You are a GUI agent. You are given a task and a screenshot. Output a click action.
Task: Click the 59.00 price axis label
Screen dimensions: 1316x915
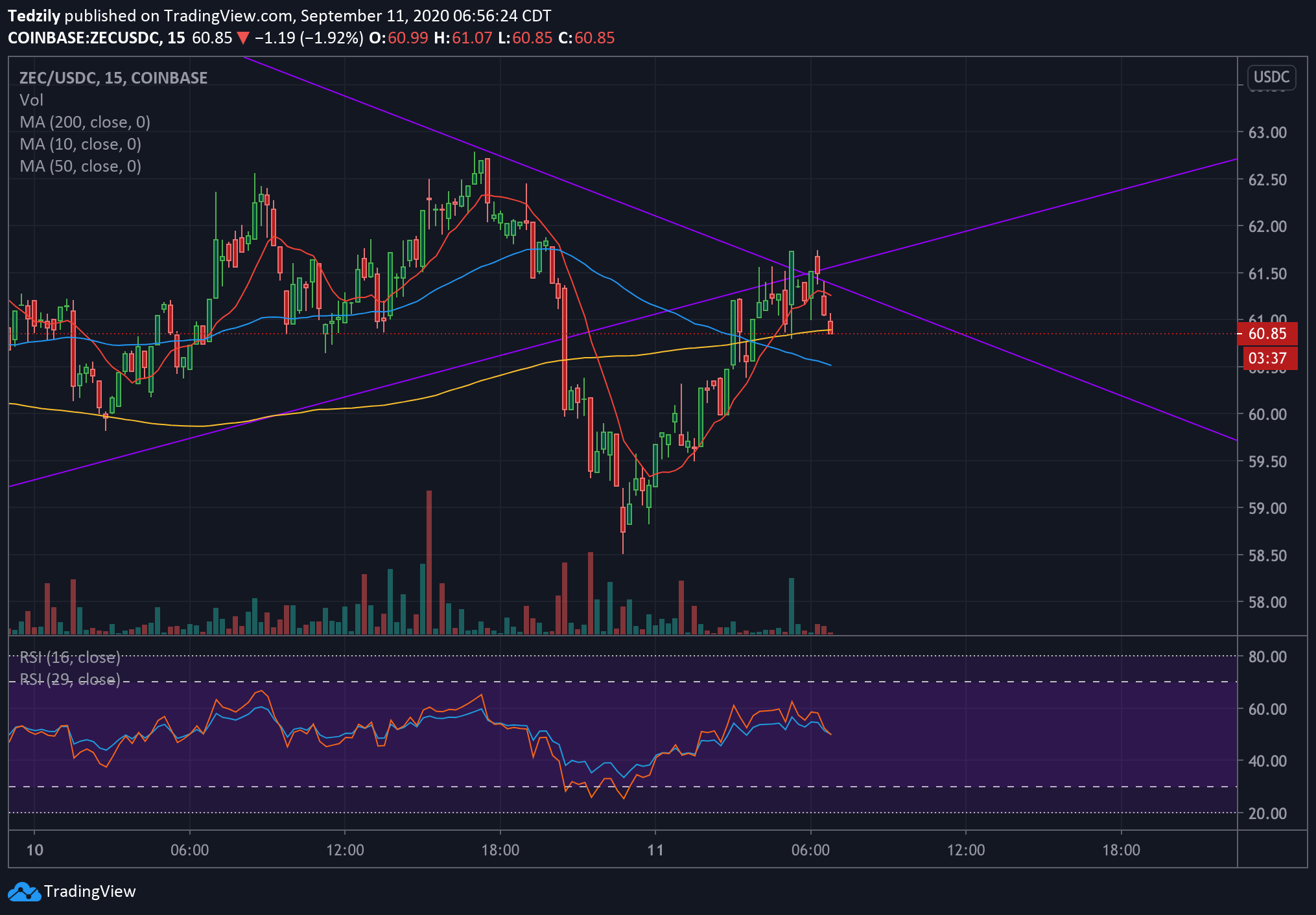1267,508
